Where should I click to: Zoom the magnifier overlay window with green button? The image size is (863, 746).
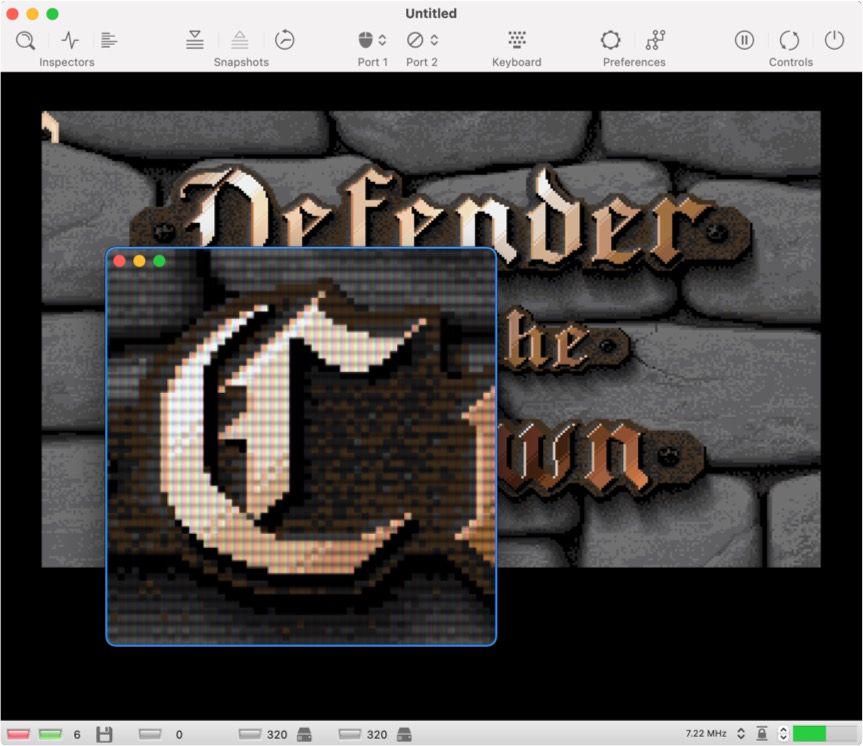(x=160, y=261)
